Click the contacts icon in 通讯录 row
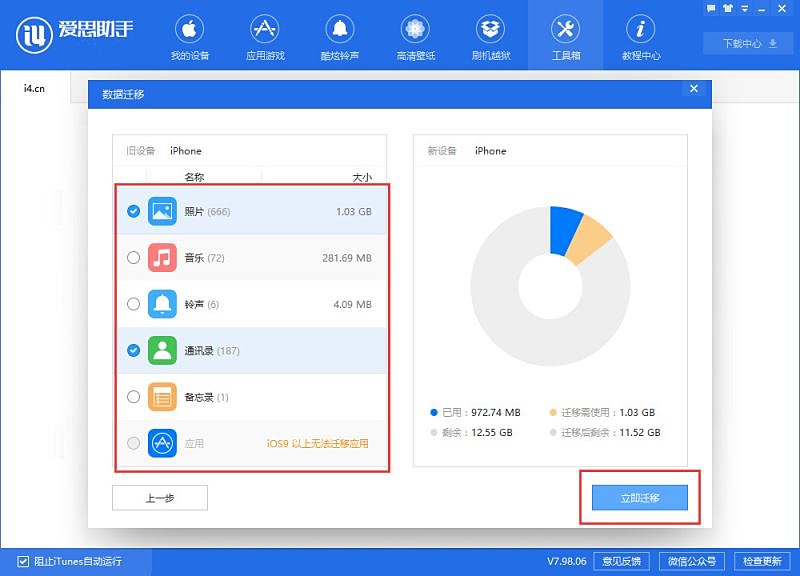Screen dimensions: 800x576 [162, 350]
